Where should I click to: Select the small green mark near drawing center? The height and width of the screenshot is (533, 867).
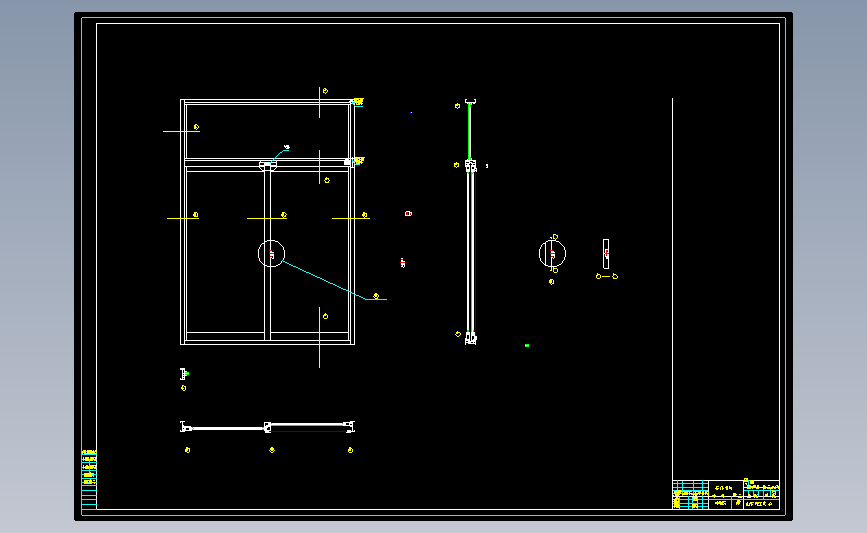(527, 346)
